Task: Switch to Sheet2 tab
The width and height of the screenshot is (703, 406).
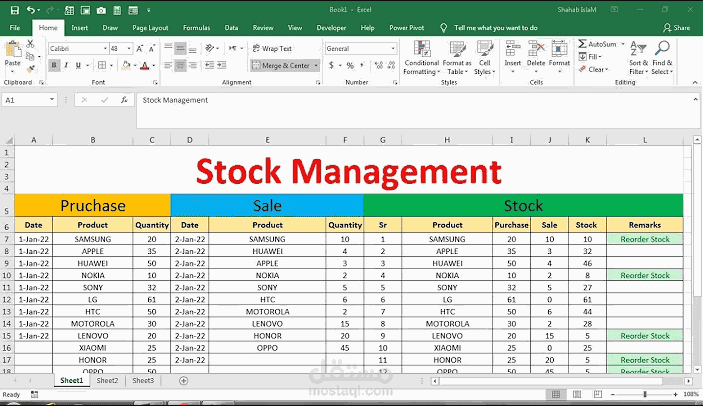Action: tap(107, 380)
